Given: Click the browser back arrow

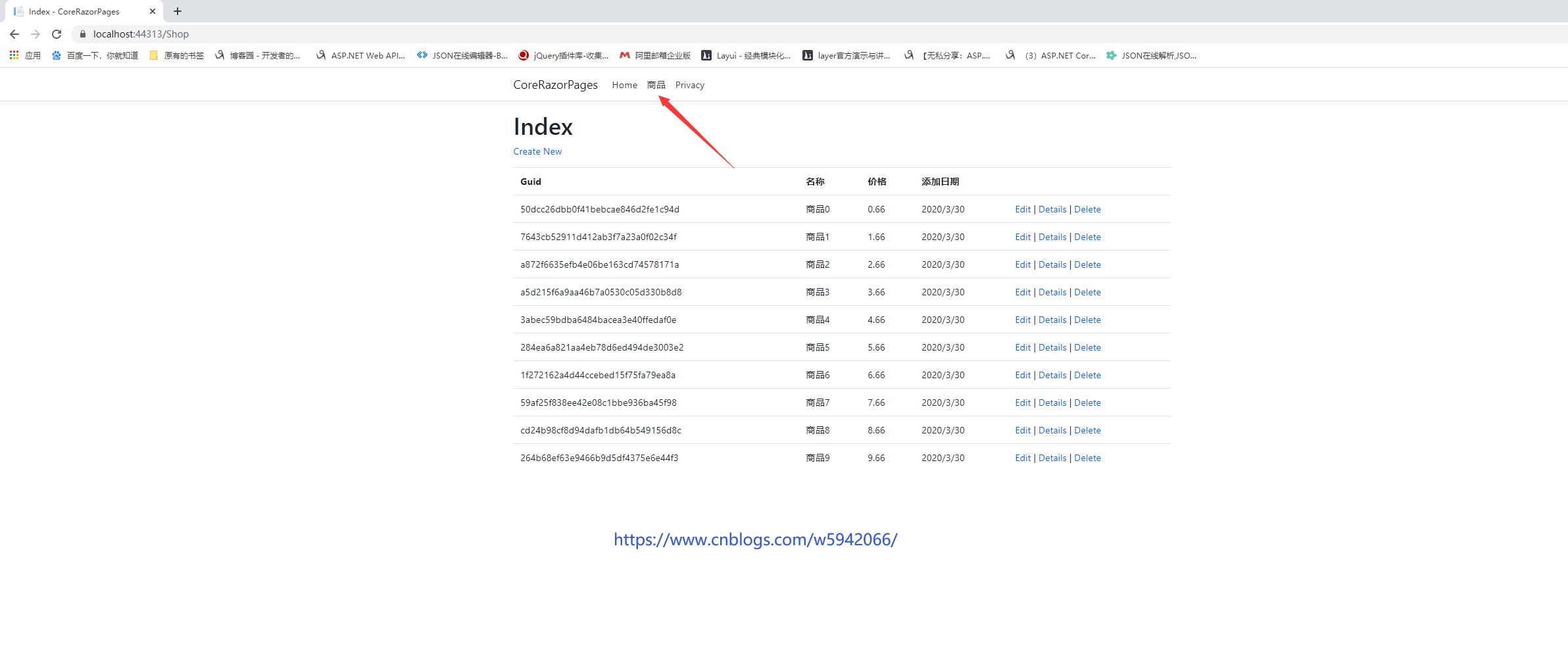Looking at the screenshot, I should coord(14,34).
